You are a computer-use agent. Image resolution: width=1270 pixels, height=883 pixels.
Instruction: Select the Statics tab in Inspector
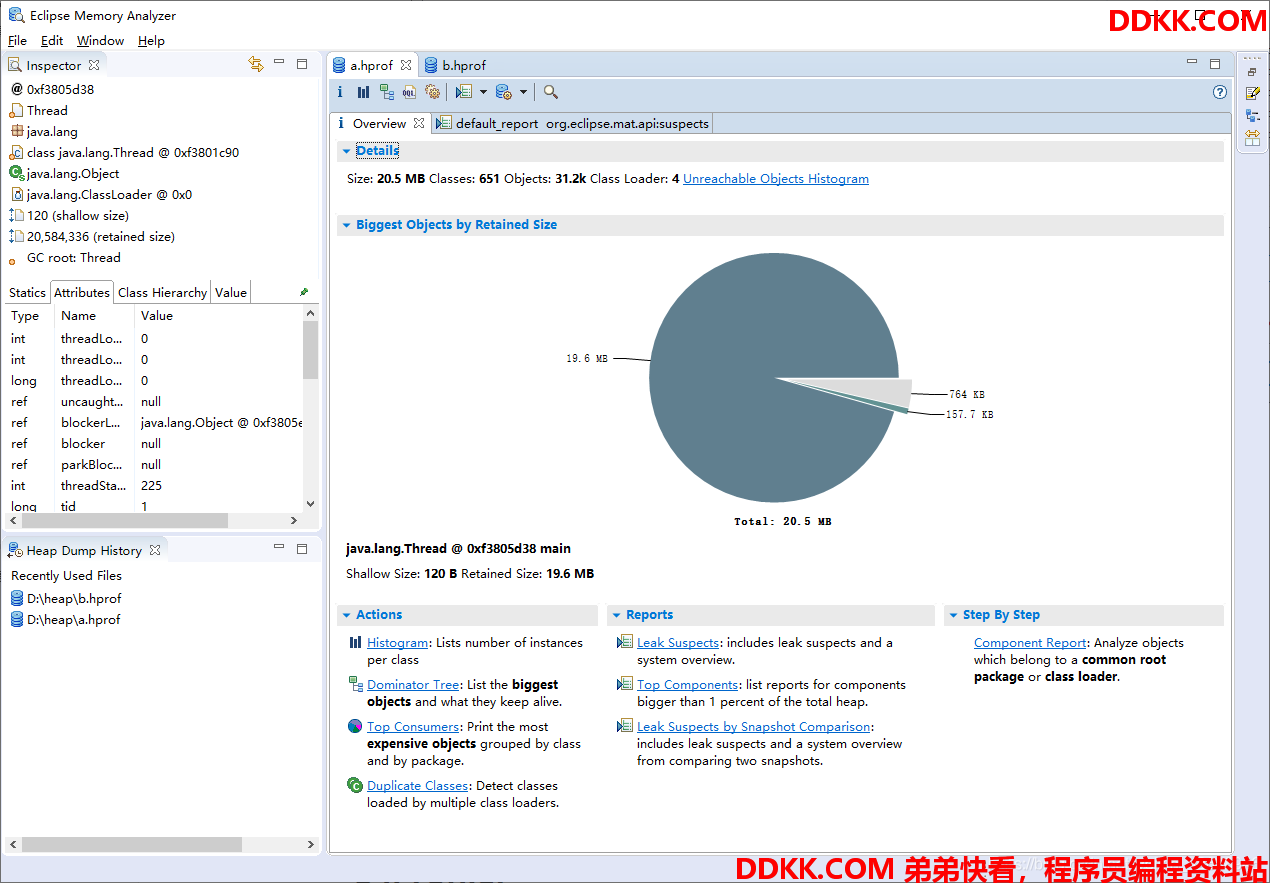27,293
